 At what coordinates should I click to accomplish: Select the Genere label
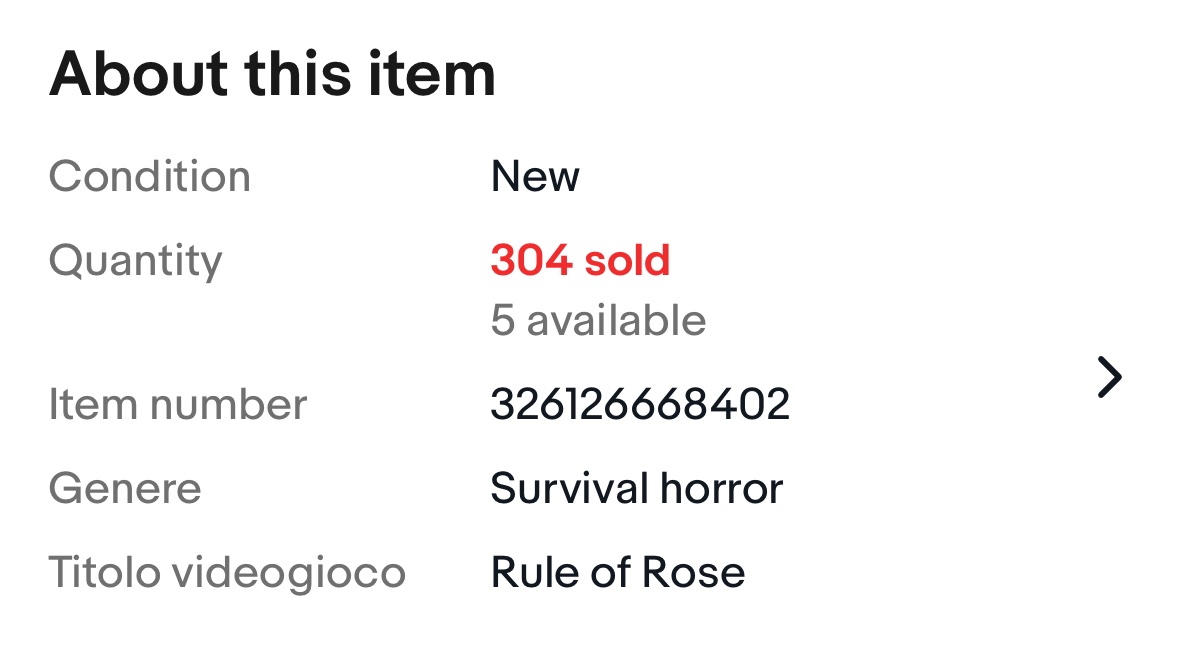pyautogui.click(x=125, y=489)
